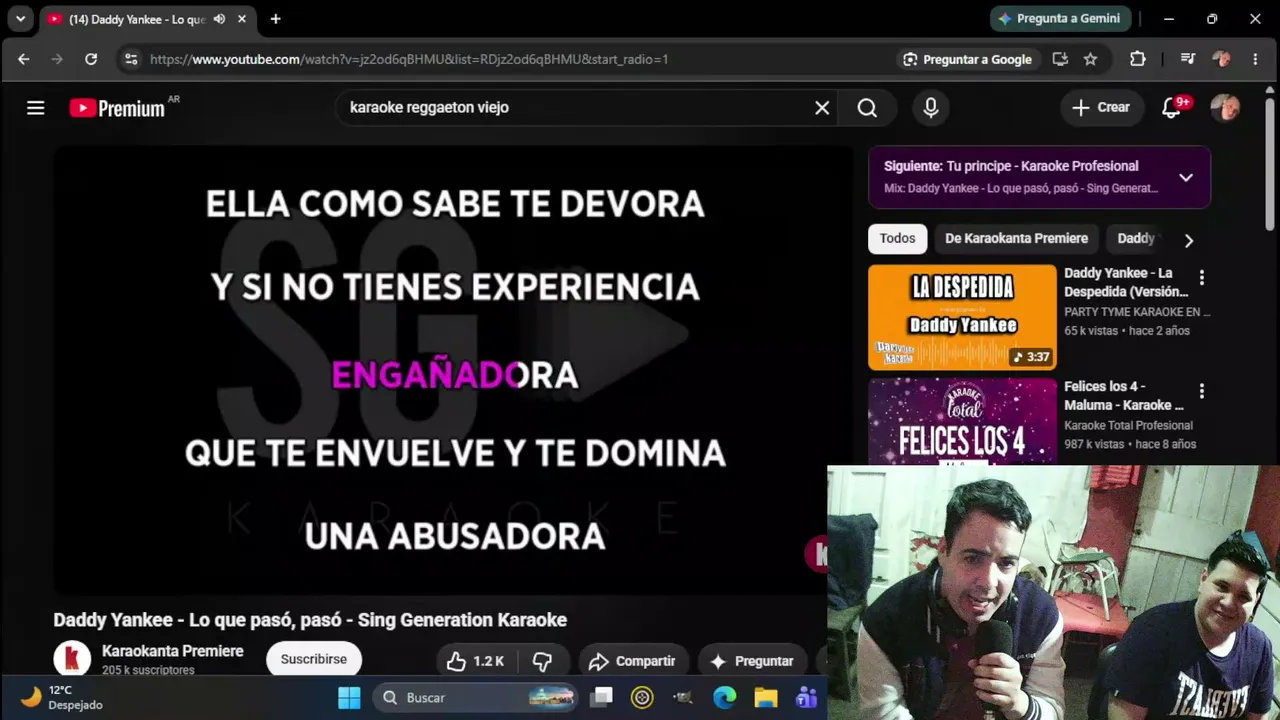Open Karaokanta Premiere channel avatar
The height and width of the screenshot is (720, 1280).
pyautogui.click(x=72, y=660)
